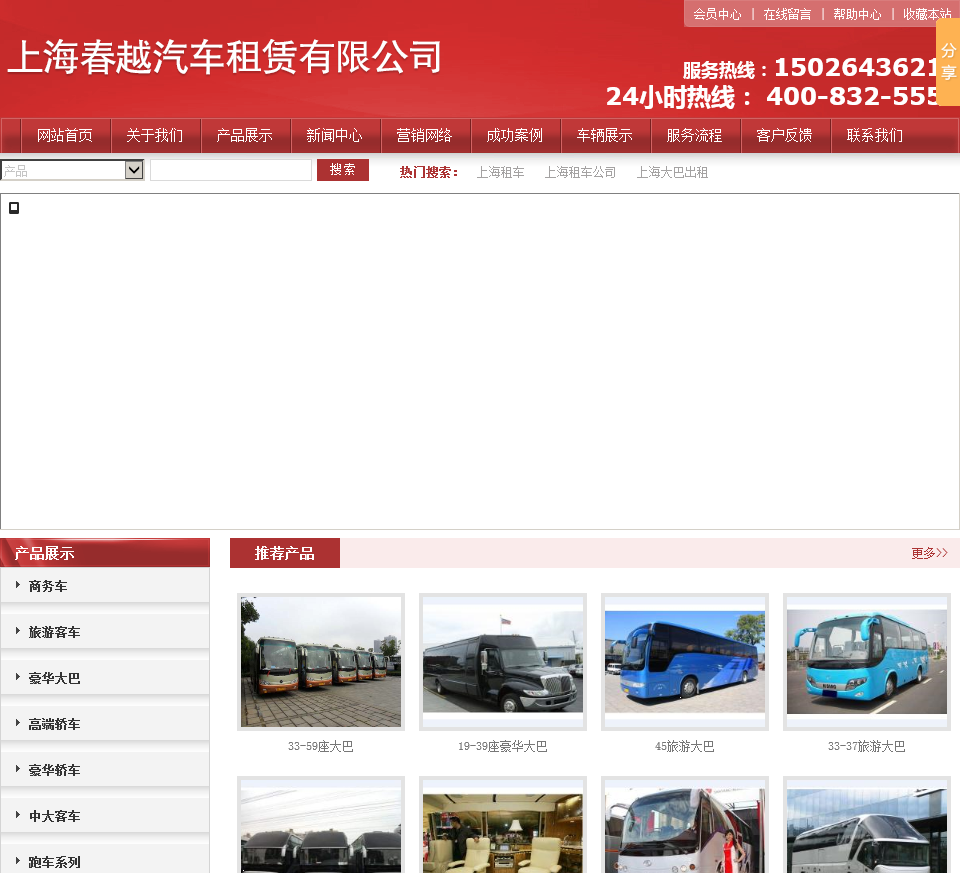The height and width of the screenshot is (873, 960).
Task: Open the silver coach thumbnail in second row
Action: (866, 825)
